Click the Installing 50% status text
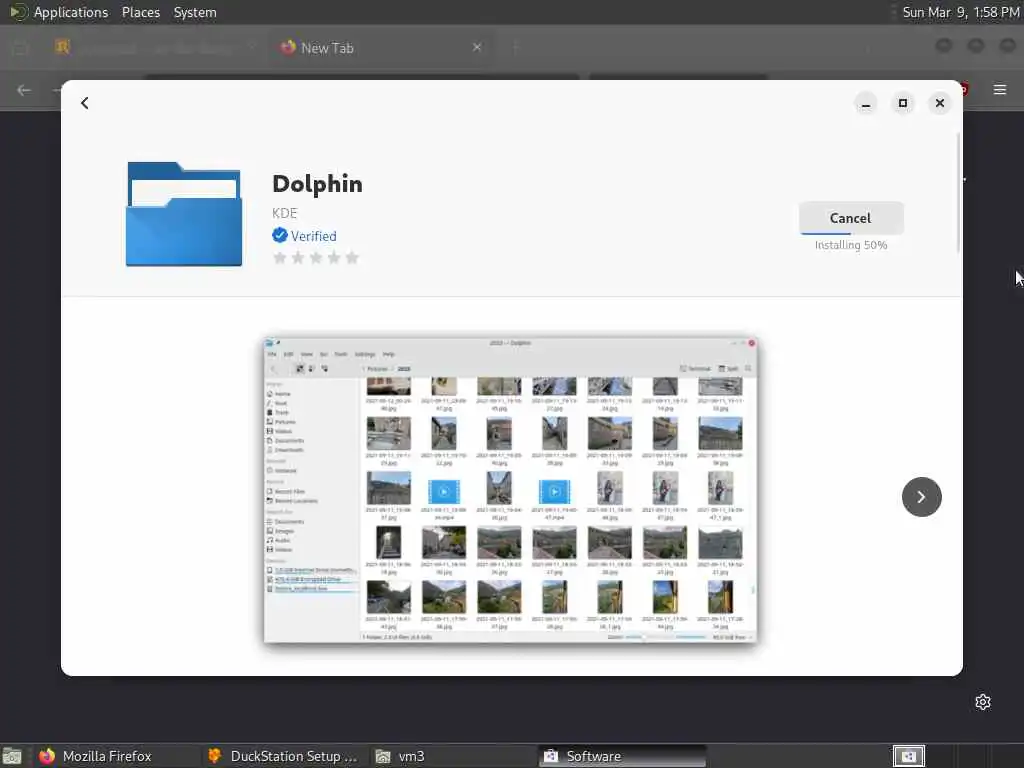 pyautogui.click(x=851, y=245)
